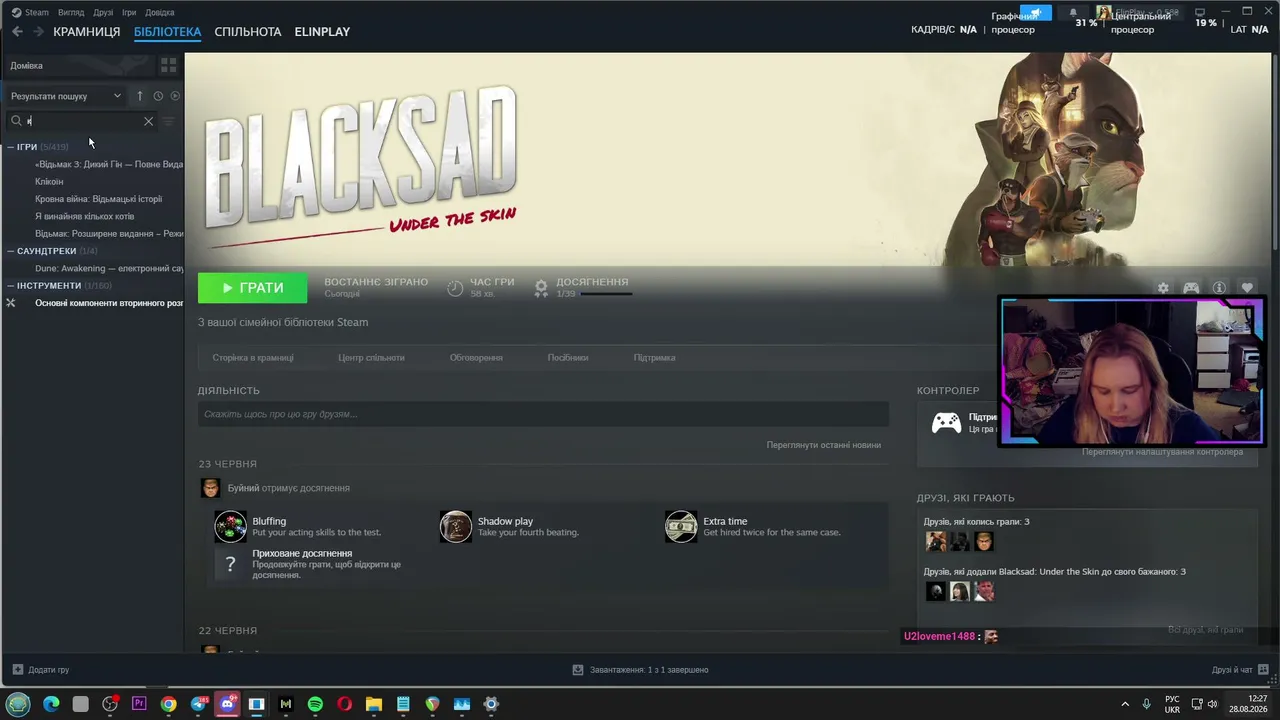Select Dune: Awakening soundtrack entry
This screenshot has width=1280, height=720.
coord(109,268)
